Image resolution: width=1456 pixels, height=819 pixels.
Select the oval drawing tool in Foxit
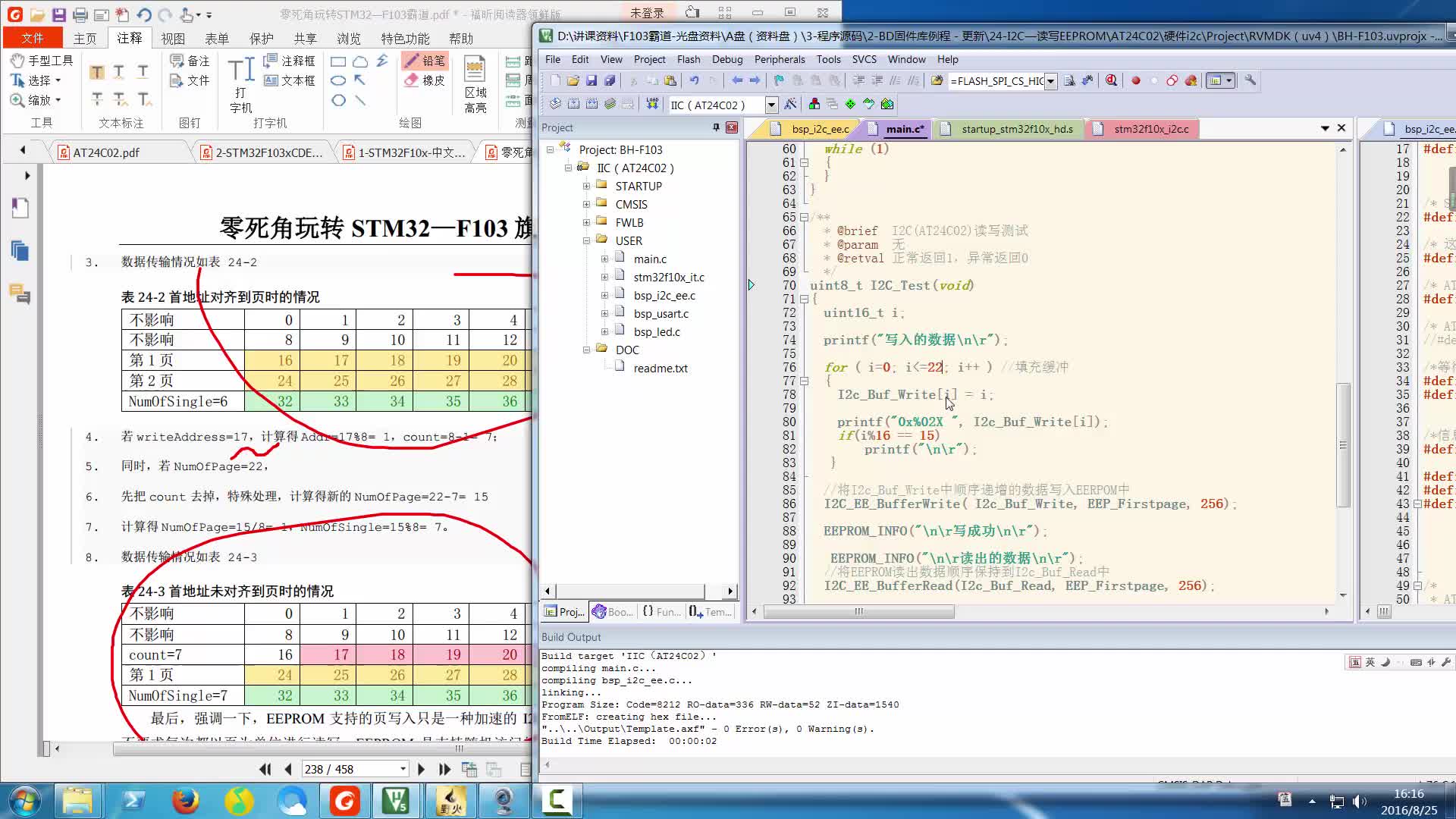click(x=338, y=80)
